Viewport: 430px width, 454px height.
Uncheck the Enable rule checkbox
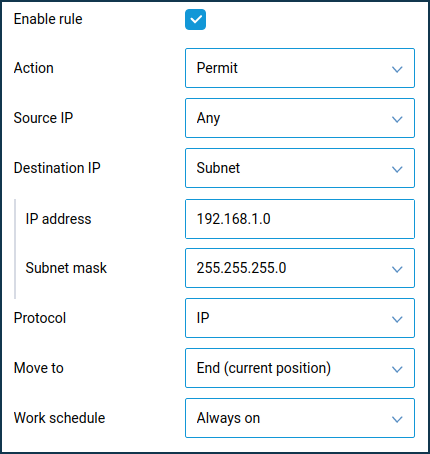195,19
